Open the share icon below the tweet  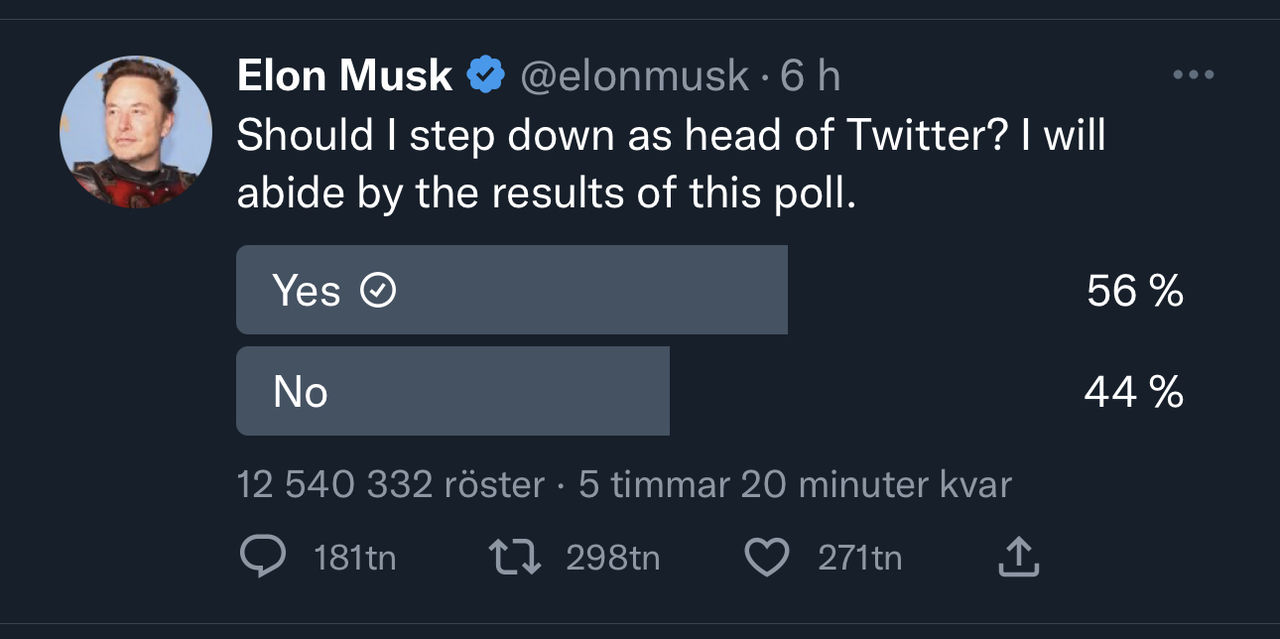click(1018, 557)
